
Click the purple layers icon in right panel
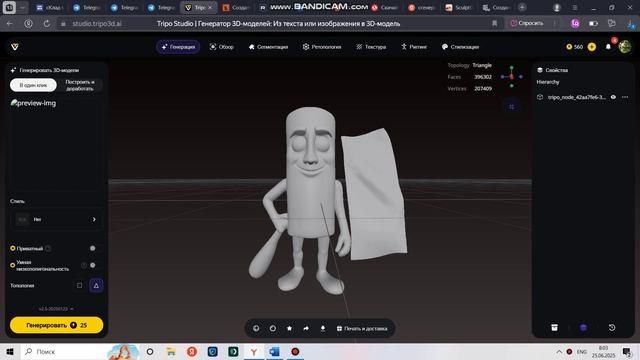pyautogui.click(x=583, y=327)
